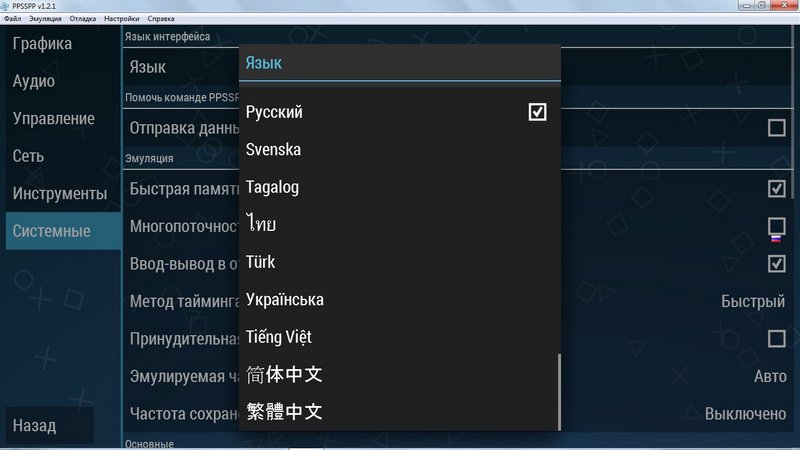The height and width of the screenshot is (450, 800).
Task: Minimize the PPSSPP window
Action: click(746, 5)
